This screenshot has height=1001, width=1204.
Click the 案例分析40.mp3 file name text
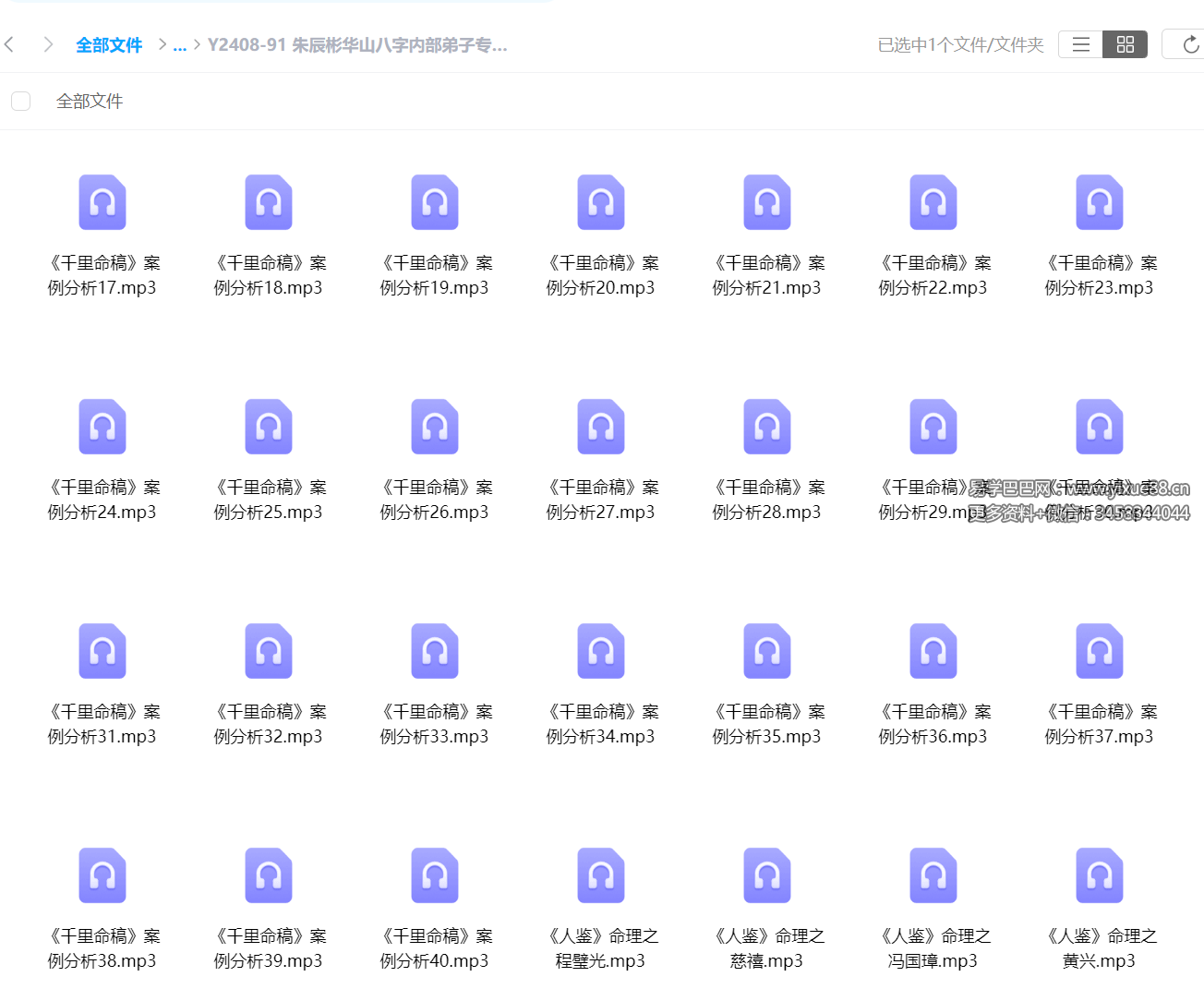coord(435,948)
